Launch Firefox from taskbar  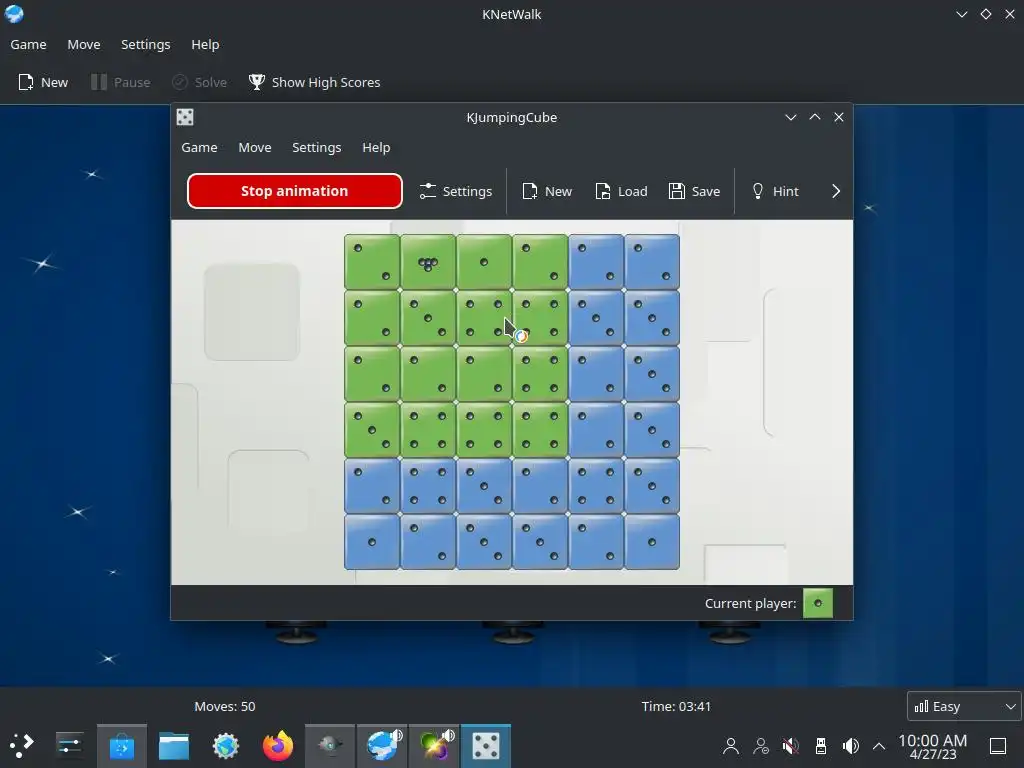tap(278, 745)
